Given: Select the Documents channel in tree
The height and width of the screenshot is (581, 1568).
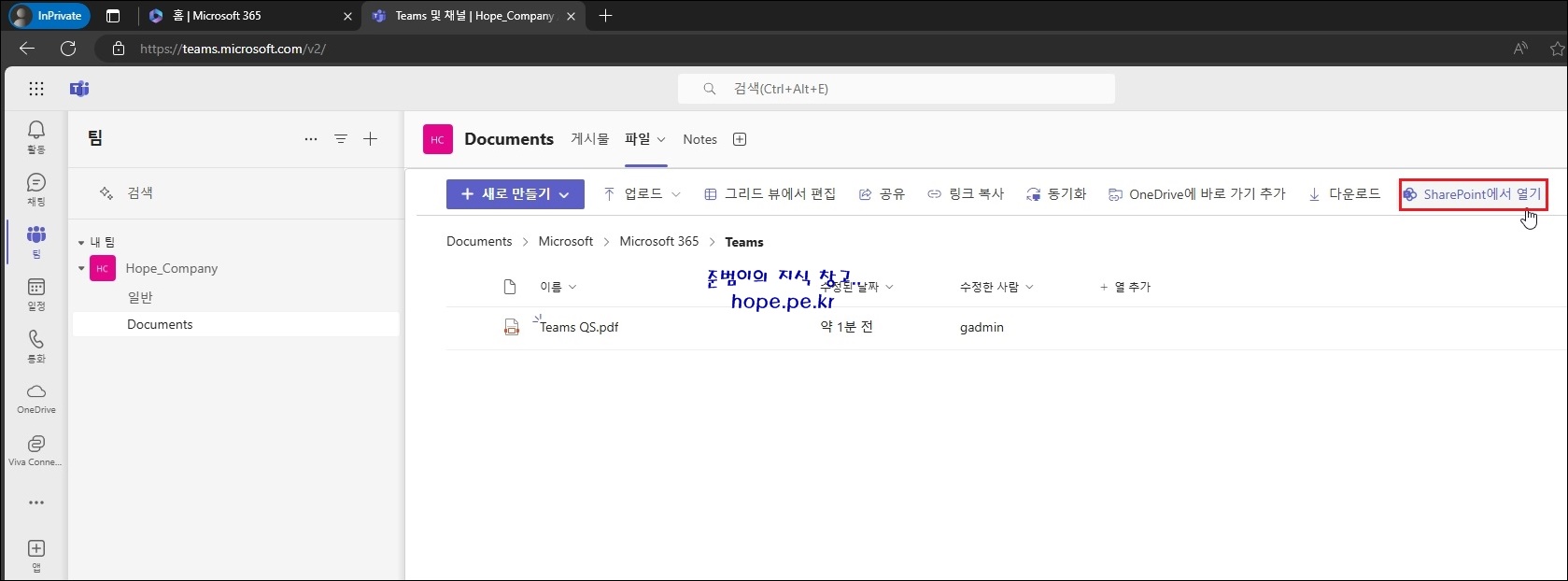Looking at the screenshot, I should click(160, 324).
